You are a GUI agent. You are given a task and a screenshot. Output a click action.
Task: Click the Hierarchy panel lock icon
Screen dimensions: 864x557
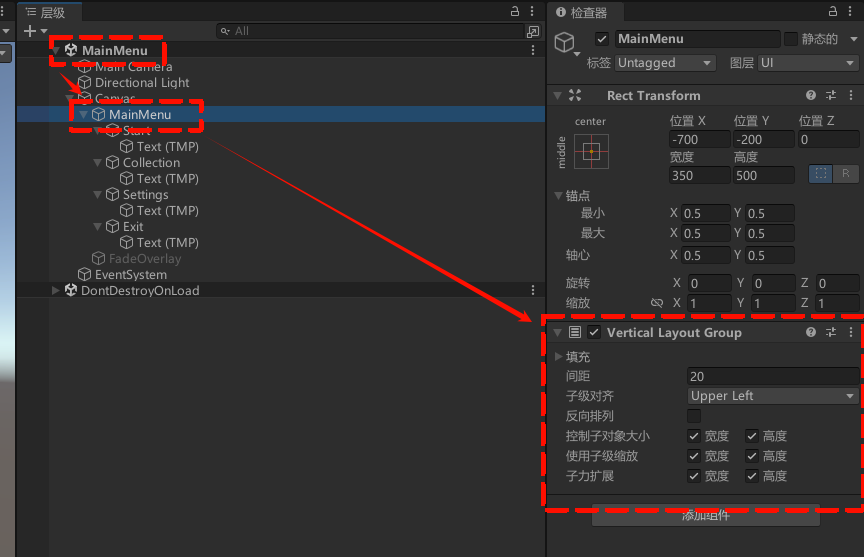[515, 11]
